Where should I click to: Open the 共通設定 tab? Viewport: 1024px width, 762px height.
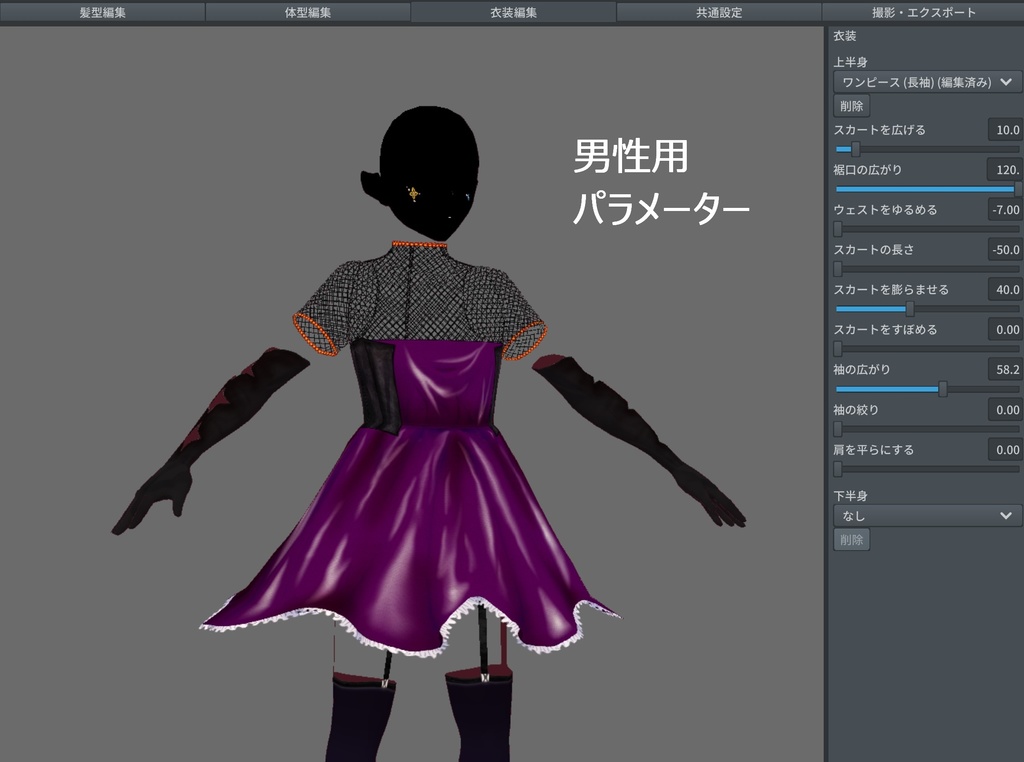pyautogui.click(x=716, y=11)
